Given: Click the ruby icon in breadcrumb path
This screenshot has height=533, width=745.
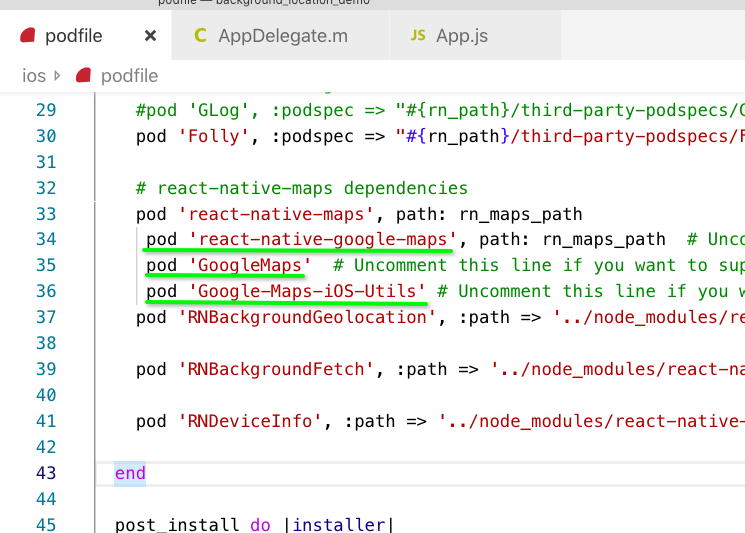Looking at the screenshot, I should tap(83, 76).
